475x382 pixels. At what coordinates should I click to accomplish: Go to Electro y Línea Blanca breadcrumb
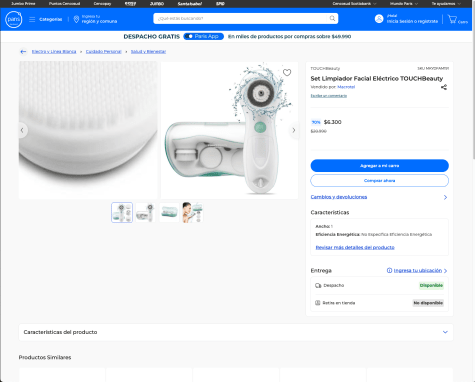point(54,52)
